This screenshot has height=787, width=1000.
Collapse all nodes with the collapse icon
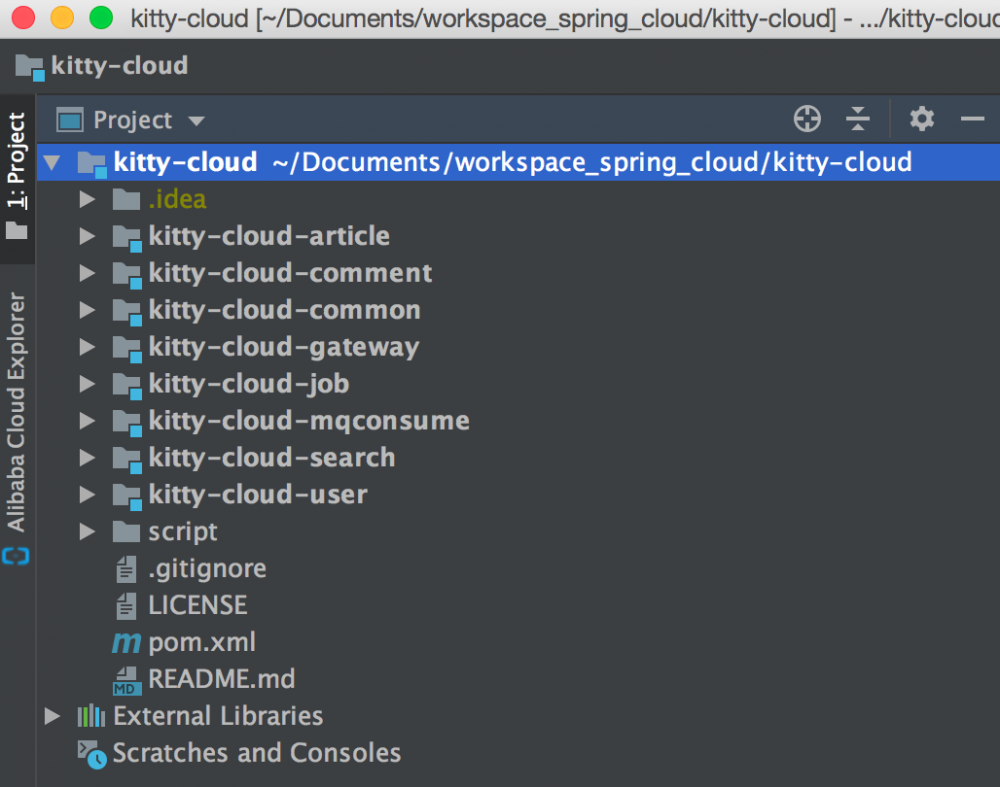(x=858, y=119)
